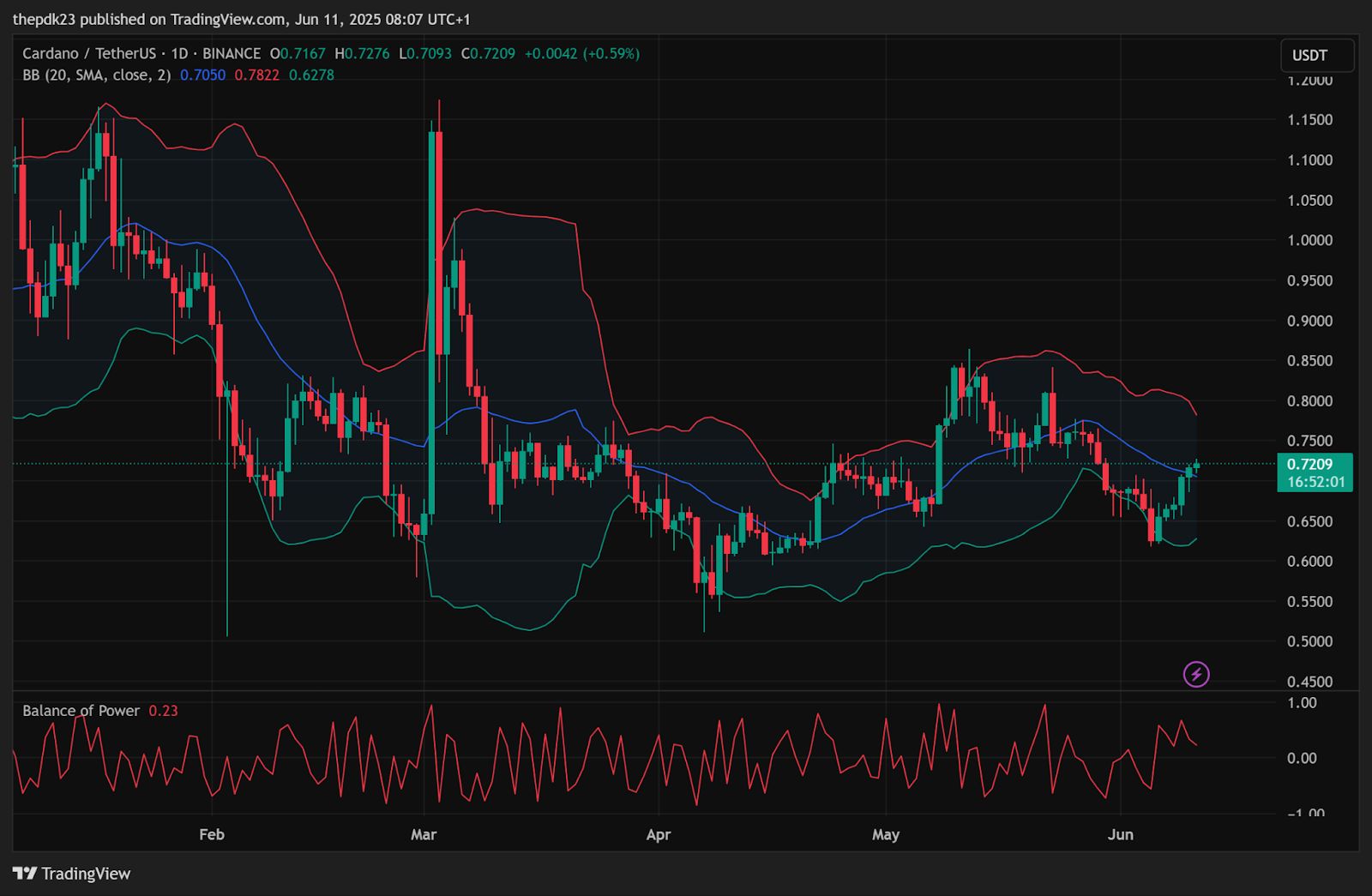The image size is (1372, 896).
Task: Click the May label on time axis
Action: point(886,834)
